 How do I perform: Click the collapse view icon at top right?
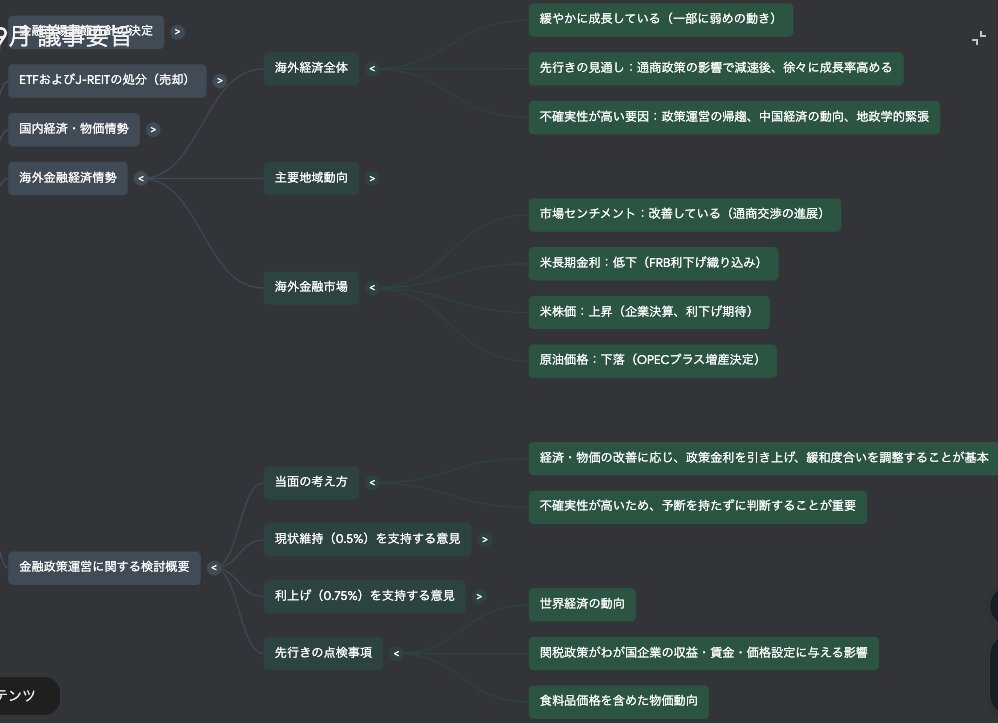tap(978, 39)
